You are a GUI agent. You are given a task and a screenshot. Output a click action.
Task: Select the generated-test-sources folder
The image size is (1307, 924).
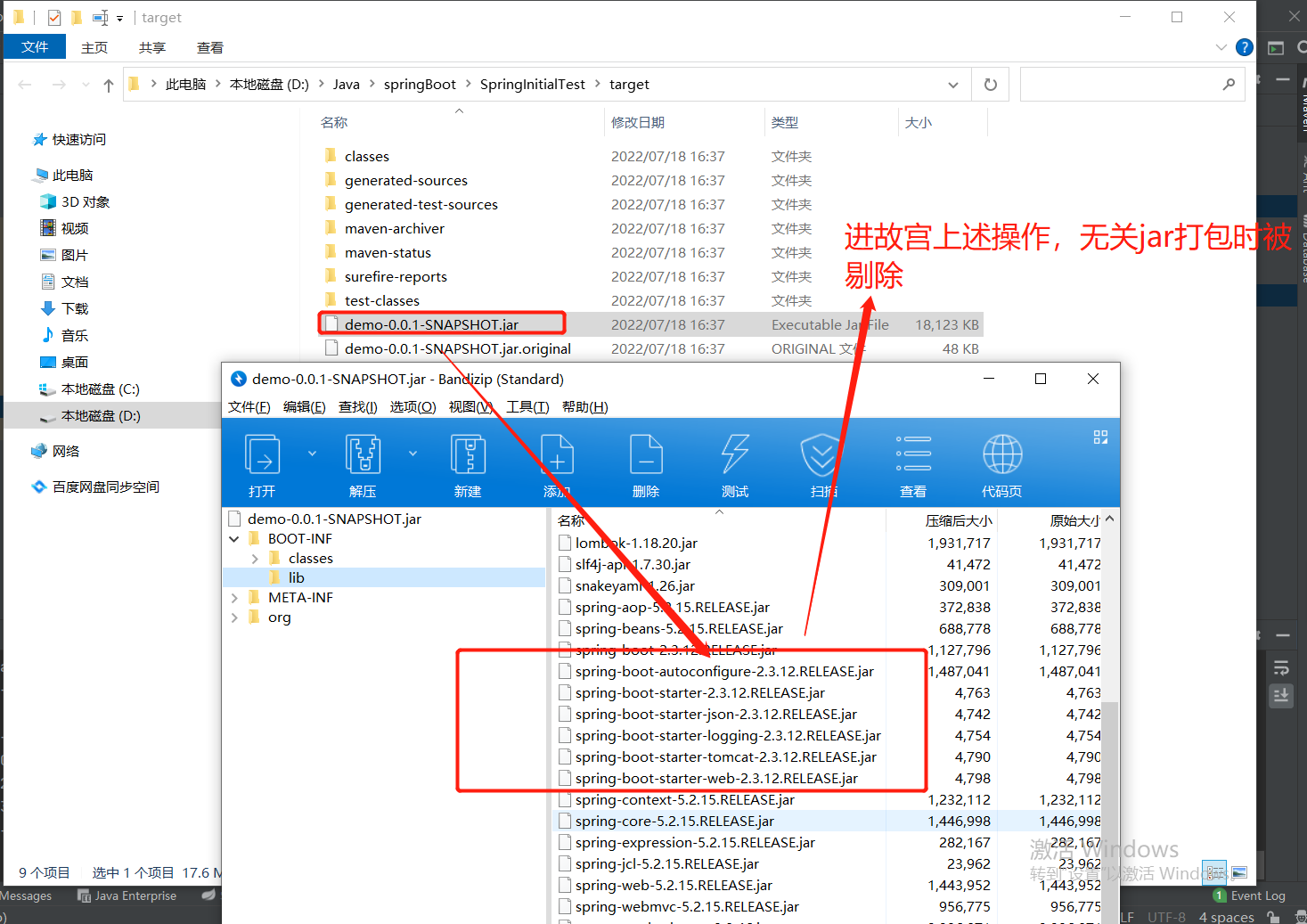tap(421, 205)
